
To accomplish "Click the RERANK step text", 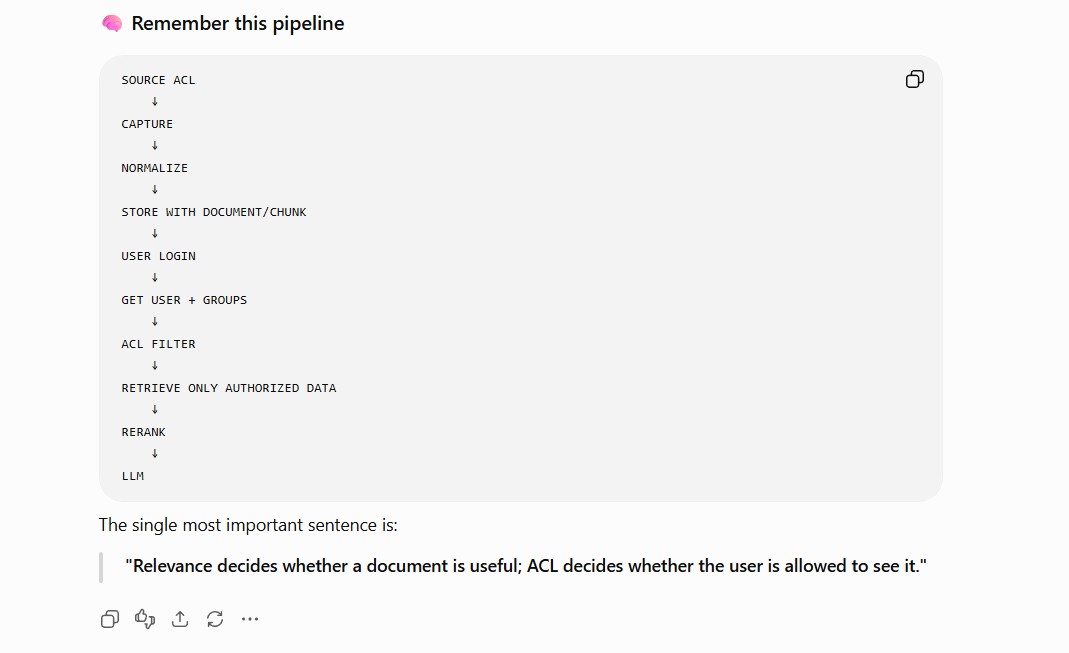I will [x=143, y=432].
